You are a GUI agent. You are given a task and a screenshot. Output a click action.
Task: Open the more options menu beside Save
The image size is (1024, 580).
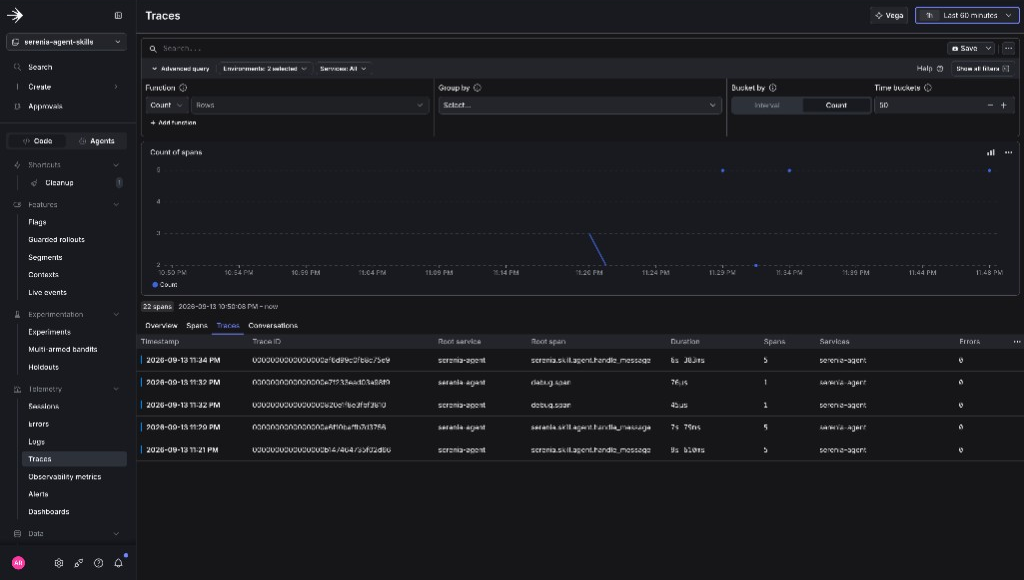(x=1008, y=48)
